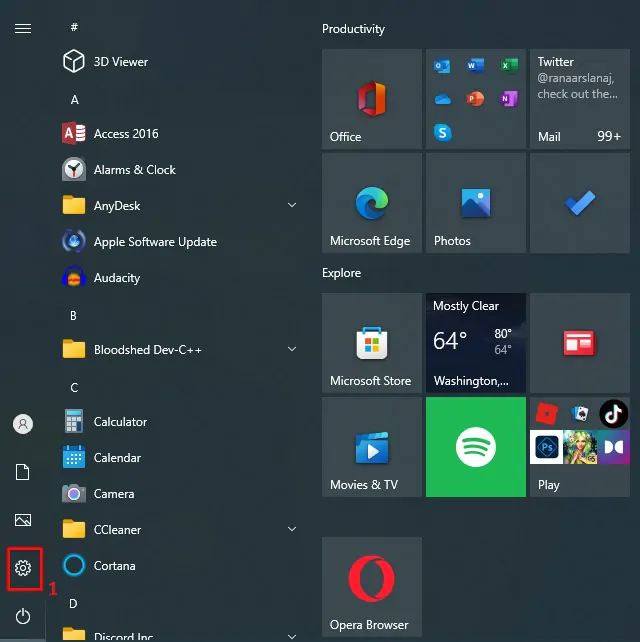Click the user account icon
Screen dimensions: 640x642
pyautogui.click(x=23, y=424)
